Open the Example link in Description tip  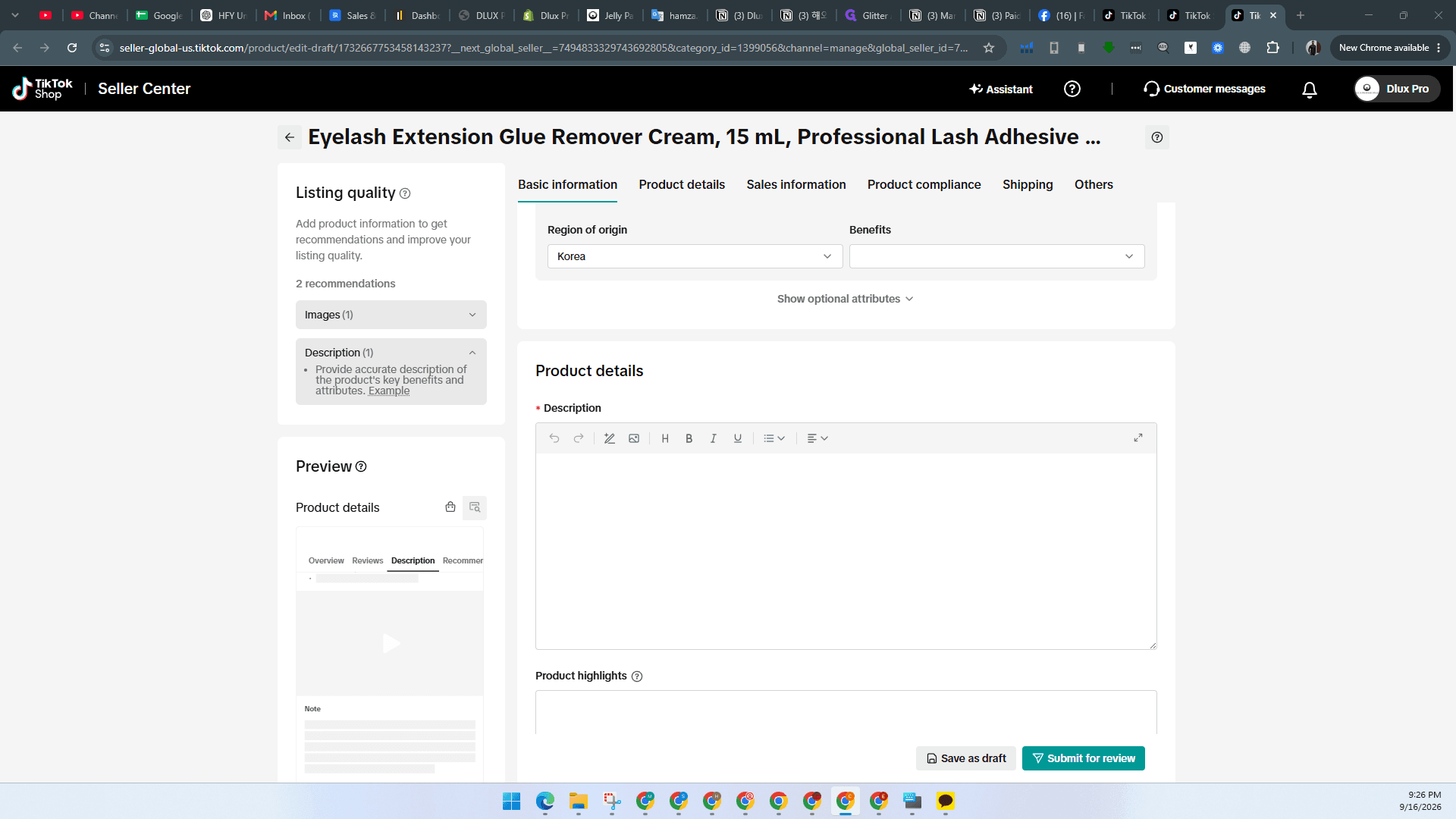pyautogui.click(x=389, y=391)
